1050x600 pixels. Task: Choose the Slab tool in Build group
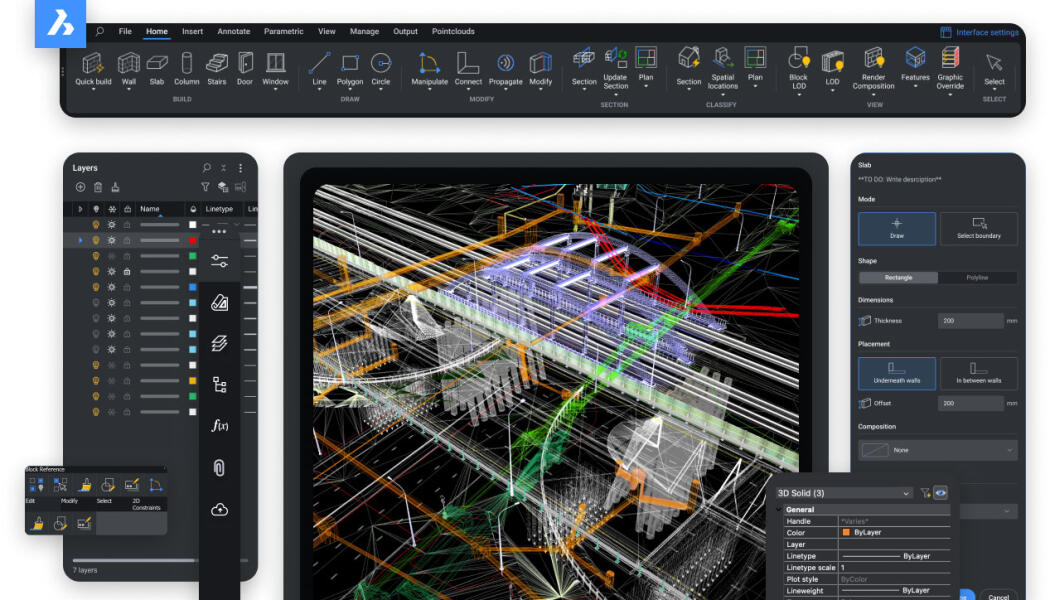(x=157, y=69)
